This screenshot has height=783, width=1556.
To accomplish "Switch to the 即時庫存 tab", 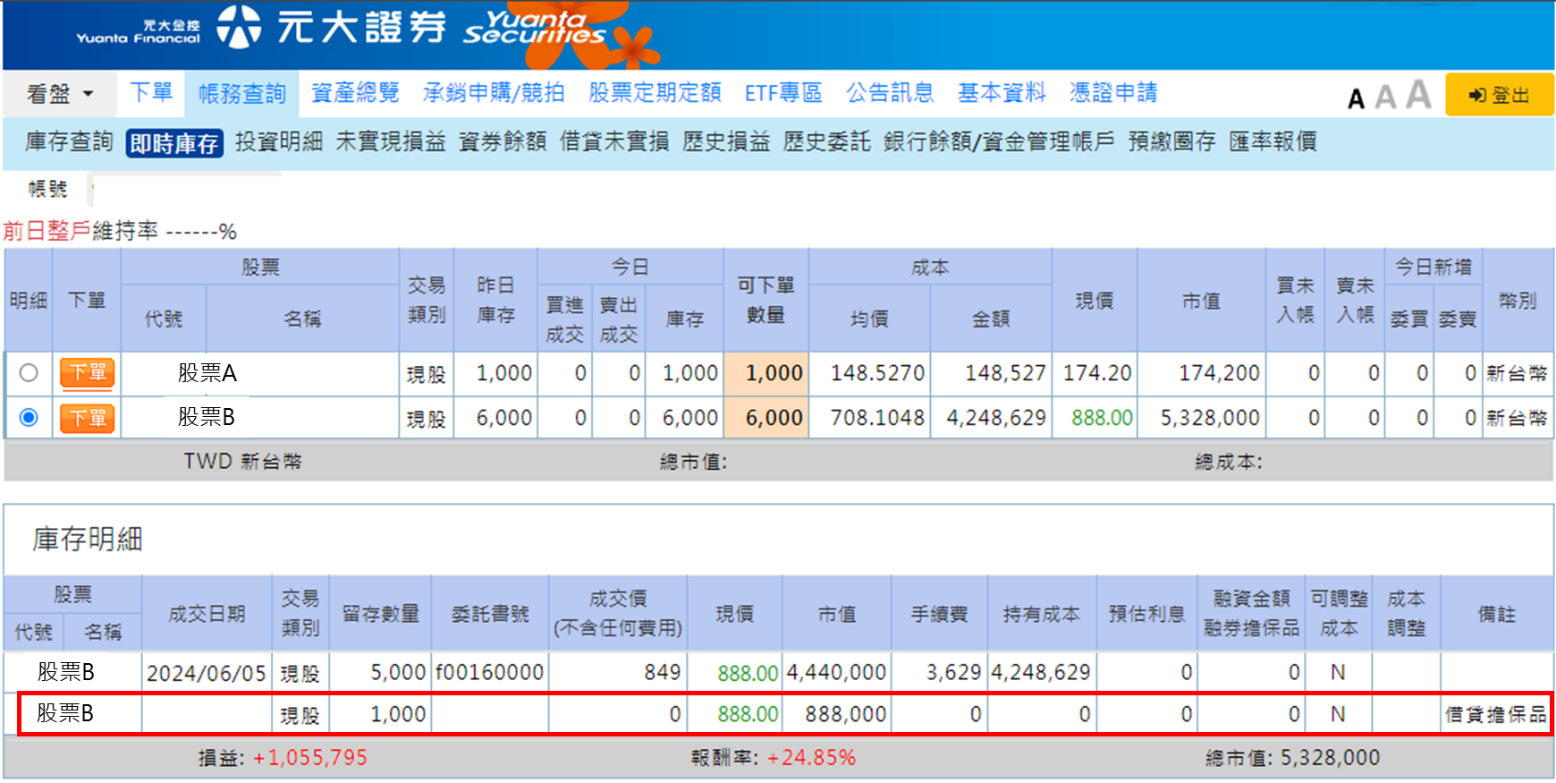I will 174,144.
